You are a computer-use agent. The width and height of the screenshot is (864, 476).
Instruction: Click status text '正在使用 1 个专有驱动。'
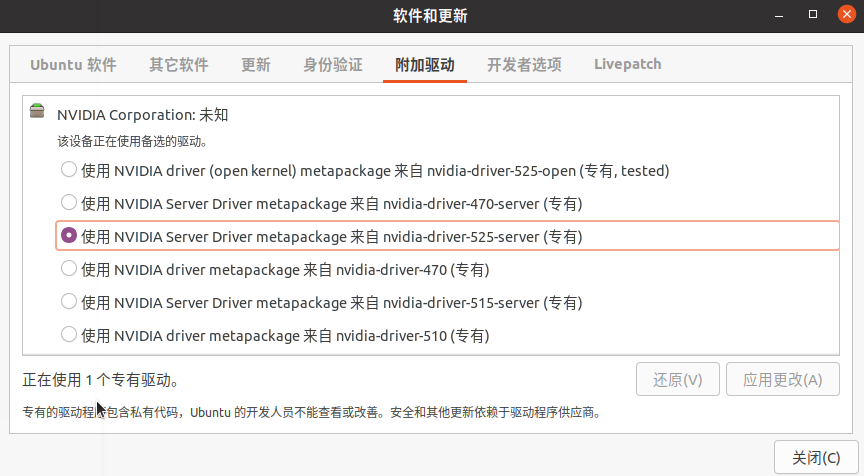tap(100, 380)
